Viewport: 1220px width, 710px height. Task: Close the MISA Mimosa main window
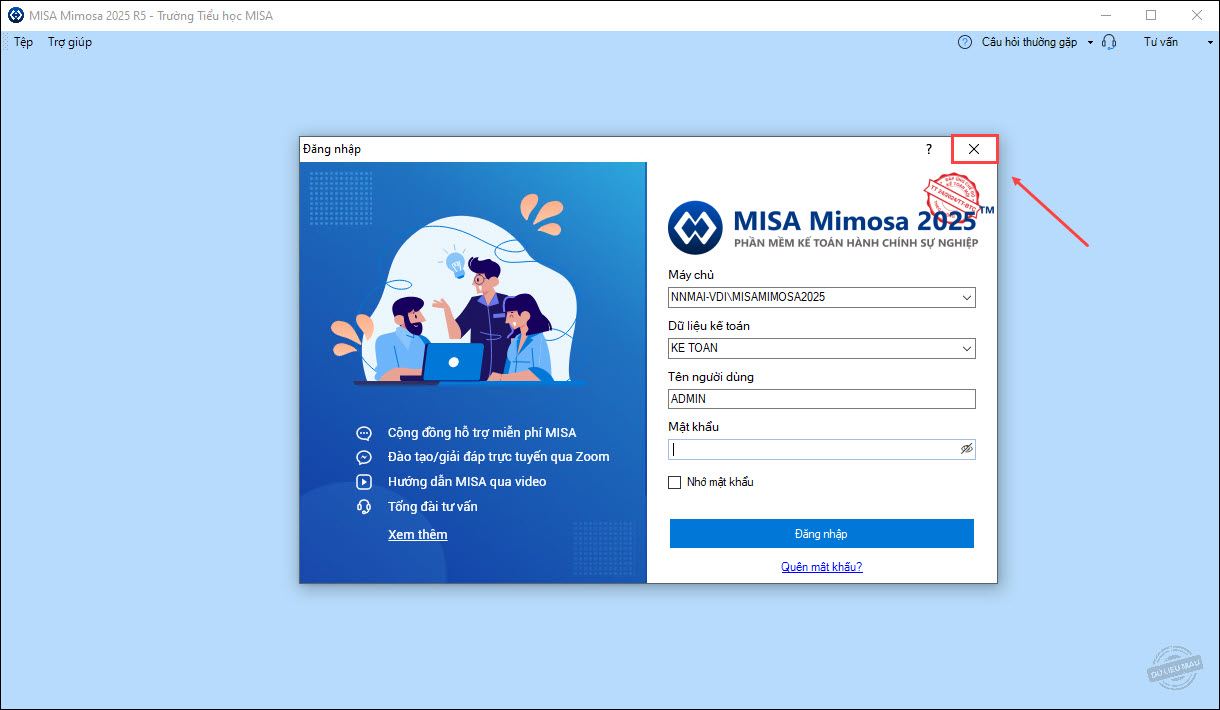coord(1197,15)
